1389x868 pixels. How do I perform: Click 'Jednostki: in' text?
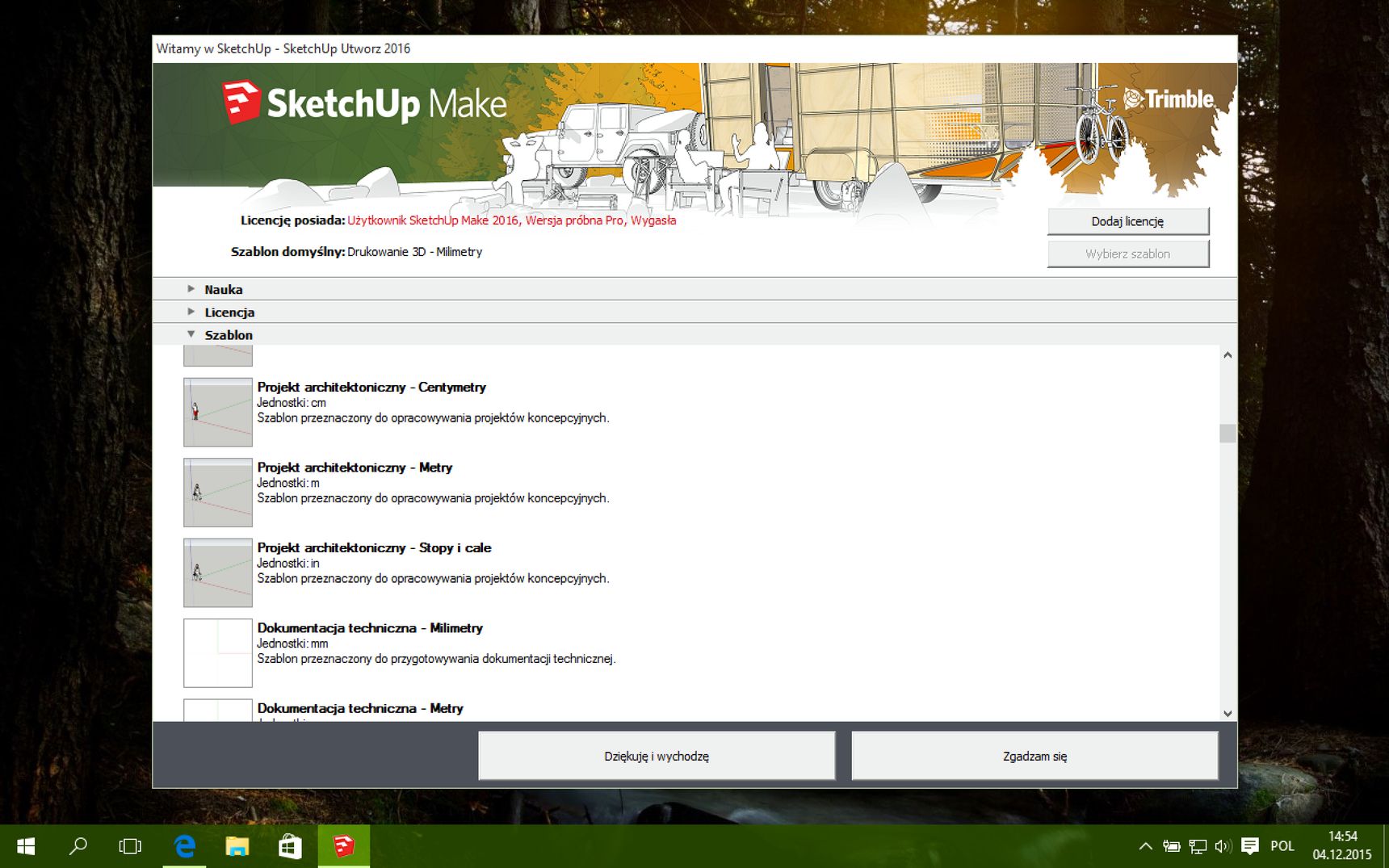[x=288, y=563]
